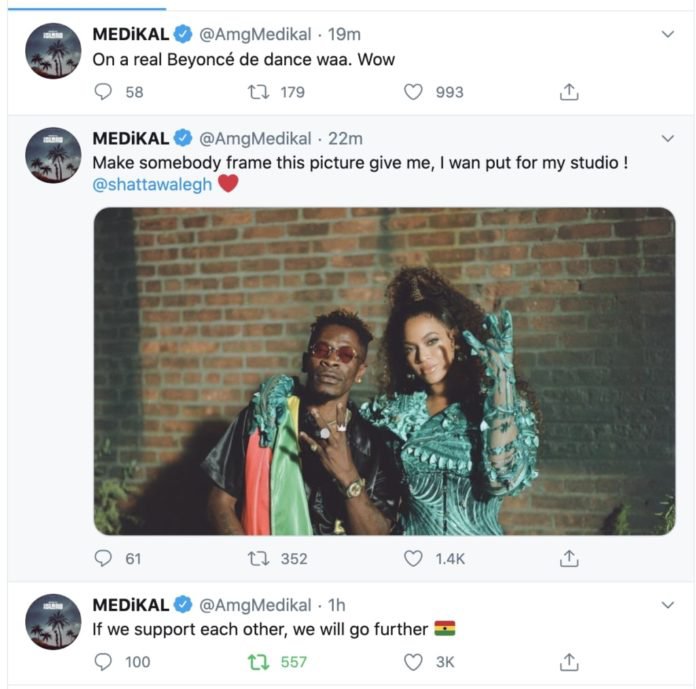Like the tweet with 993 likes
This screenshot has height=689, width=696.
[x=413, y=92]
